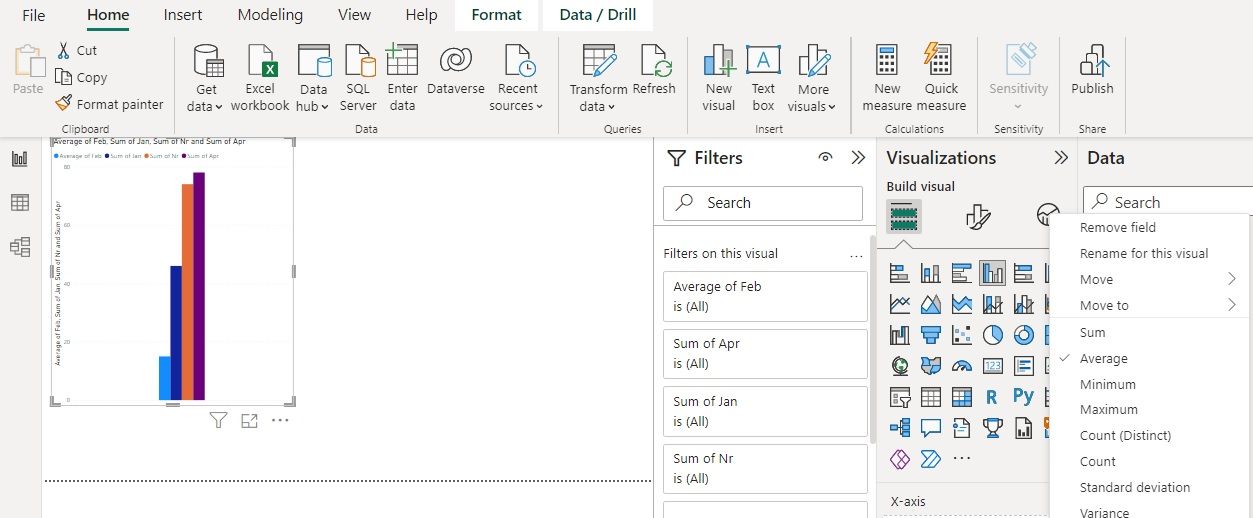Select the trophy metrics visual
1253x518 pixels.
(993, 428)
